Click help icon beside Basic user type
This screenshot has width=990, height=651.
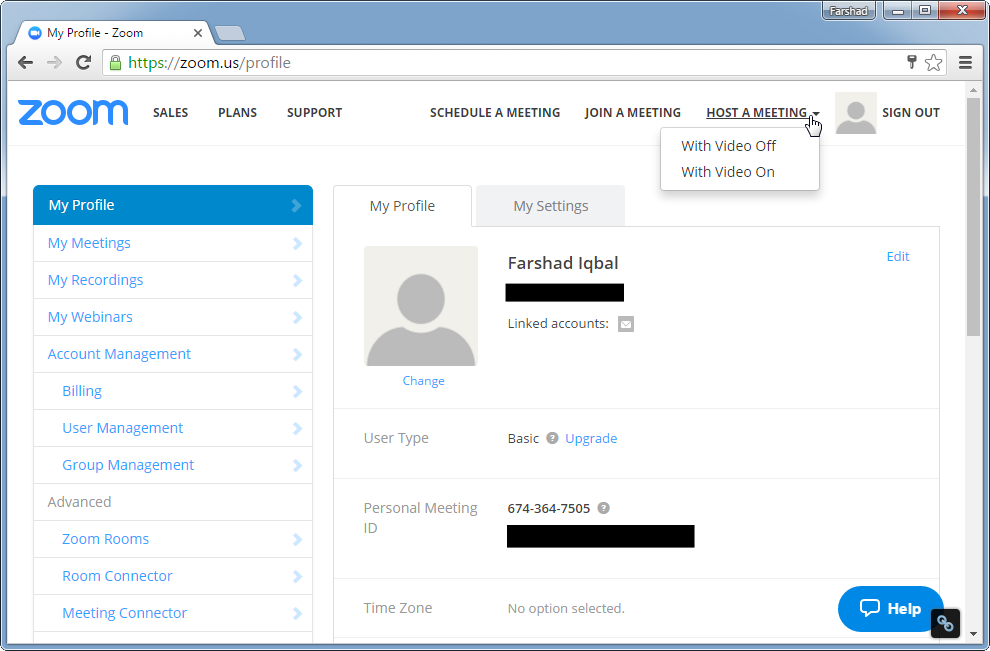click(x=552, y=438)
